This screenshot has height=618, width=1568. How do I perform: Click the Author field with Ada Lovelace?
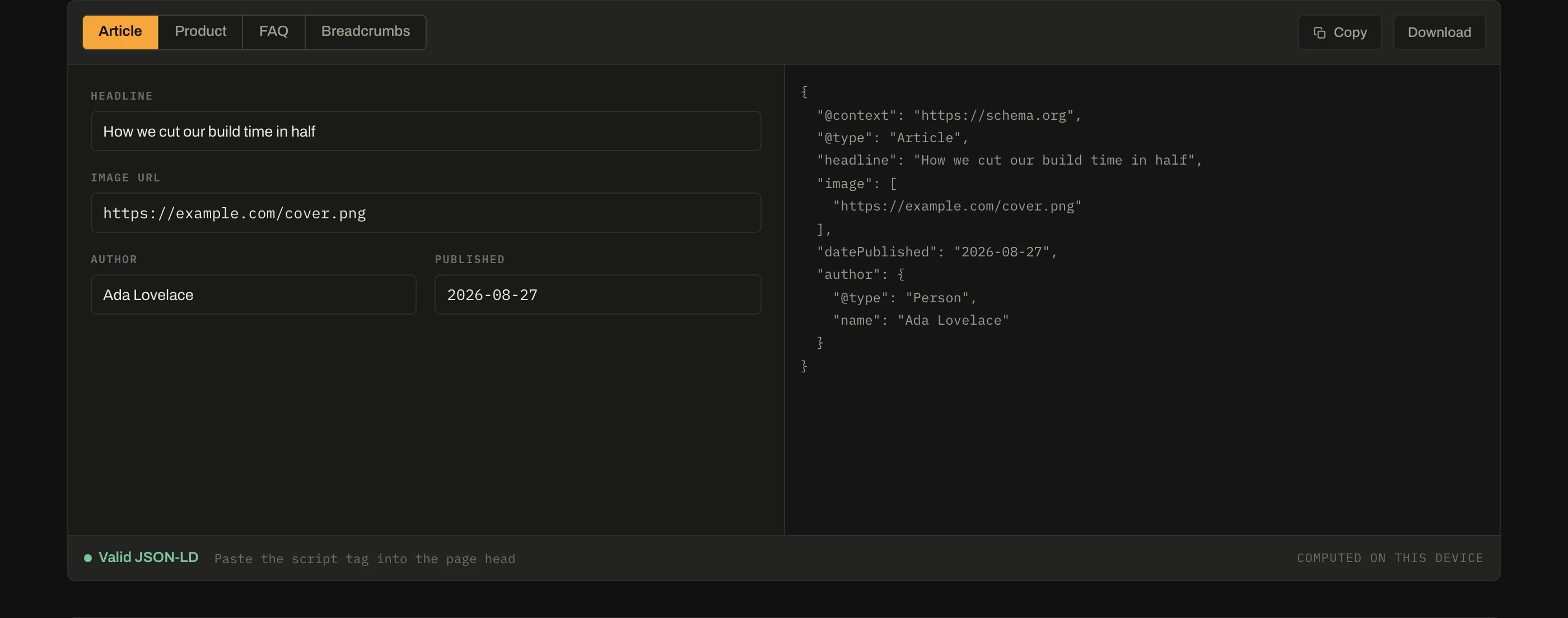pyautogui.click(x=253, y=294)
